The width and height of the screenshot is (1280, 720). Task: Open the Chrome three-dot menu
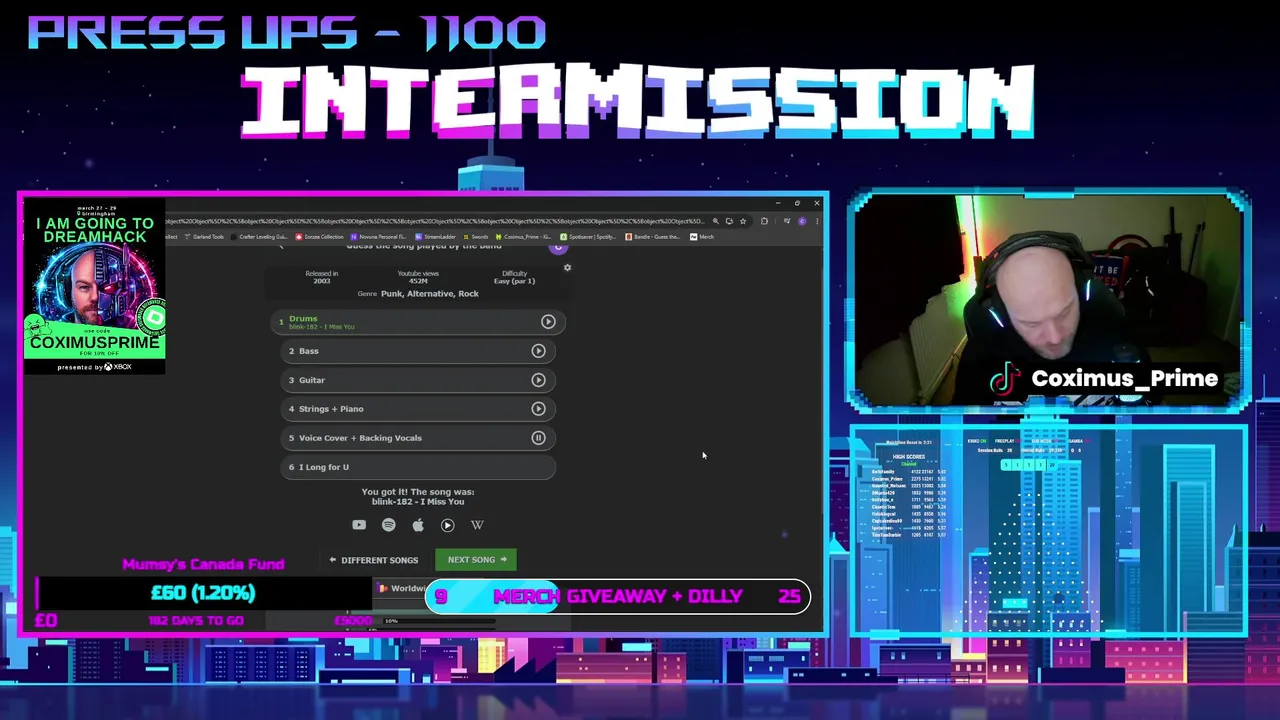point(816,221)
